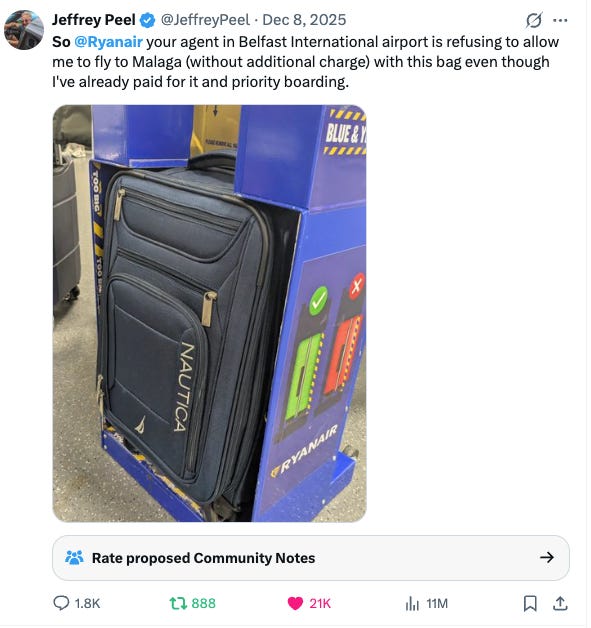Image resolution: width=591 pixels, height=628 pixels.
Task: Open Jeffrey Peel's profile avatar
Action: [24, 30]
